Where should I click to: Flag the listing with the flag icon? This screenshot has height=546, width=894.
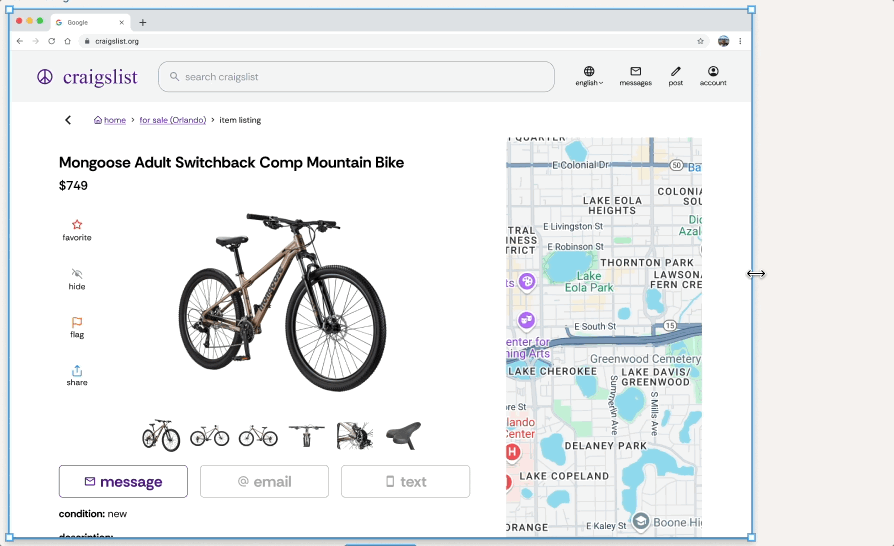(77, 328)
